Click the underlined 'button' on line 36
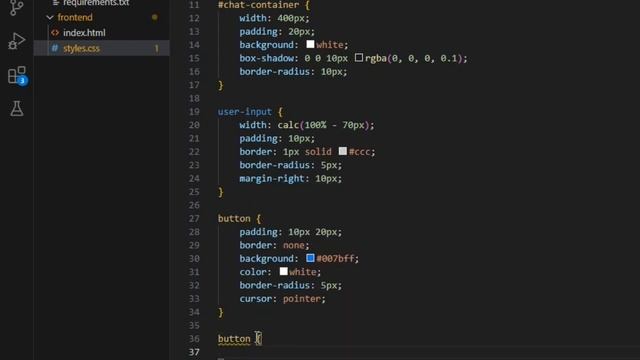The image size is (640, 360). coord(234,339)
